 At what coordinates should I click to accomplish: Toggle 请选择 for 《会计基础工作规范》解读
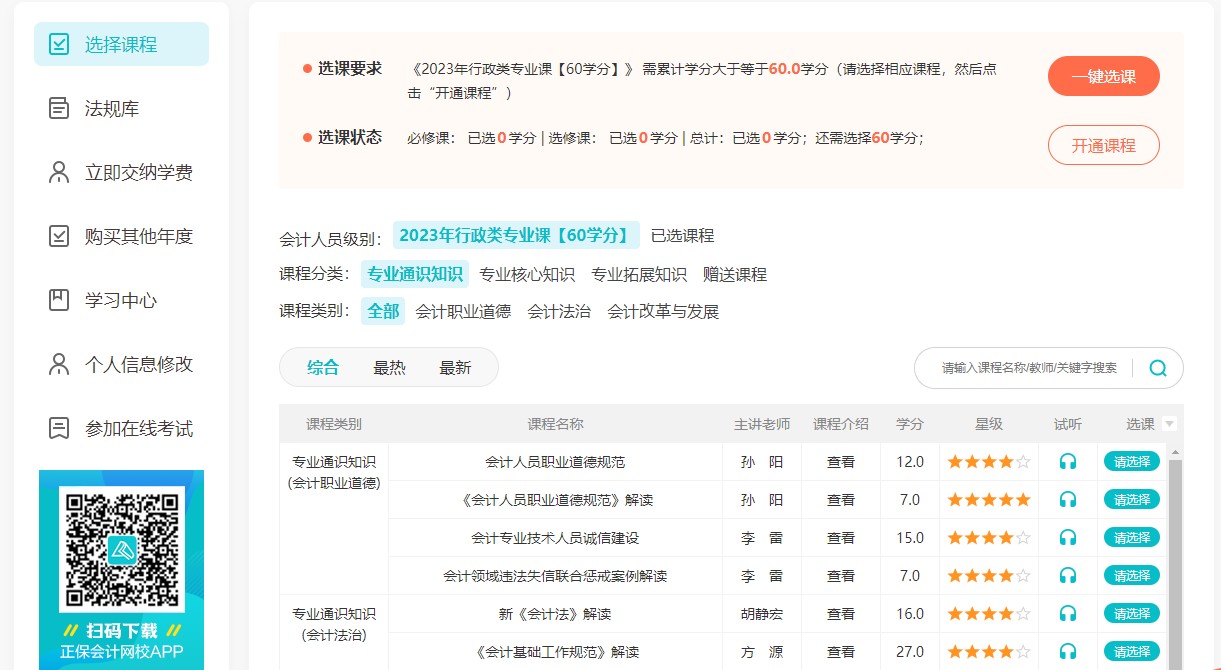click(1131, 651)
